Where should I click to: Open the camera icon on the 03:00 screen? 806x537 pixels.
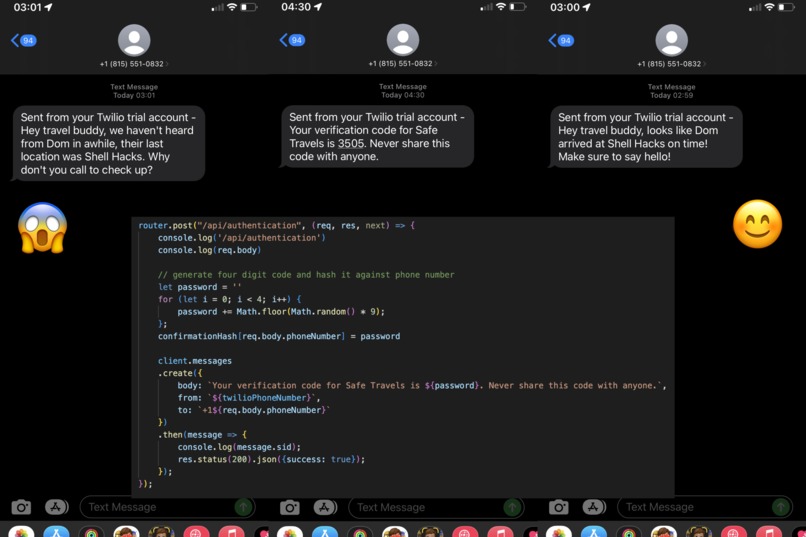pyautogui.click(x=559, y=507)
